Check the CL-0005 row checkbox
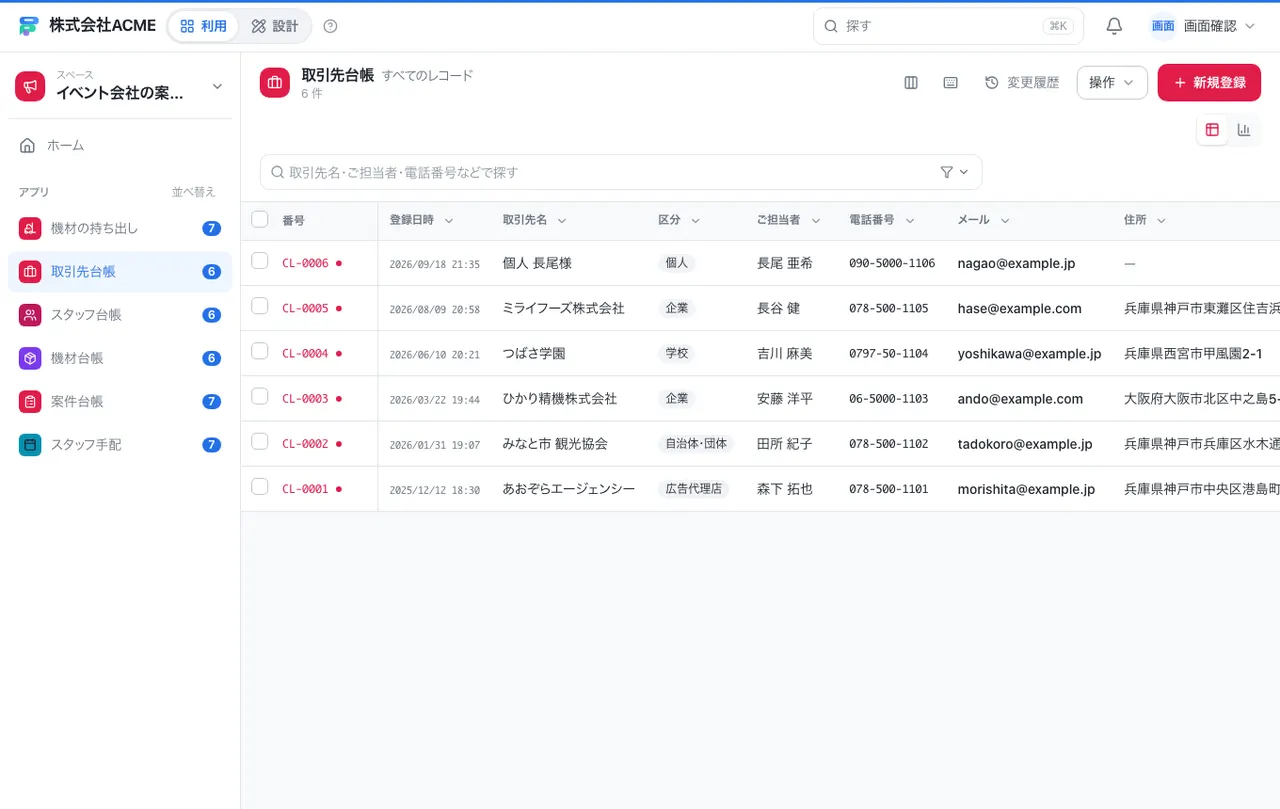Screen dimensions: 1280x809 tap(260, 306)
